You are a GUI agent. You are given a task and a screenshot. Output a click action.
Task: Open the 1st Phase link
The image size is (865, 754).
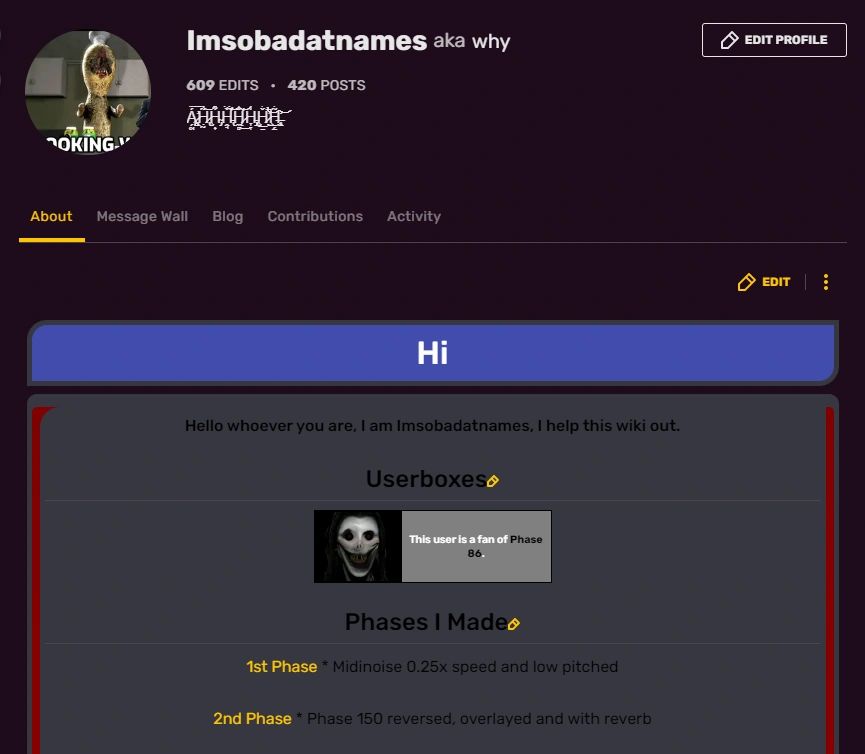pos(281,666)
